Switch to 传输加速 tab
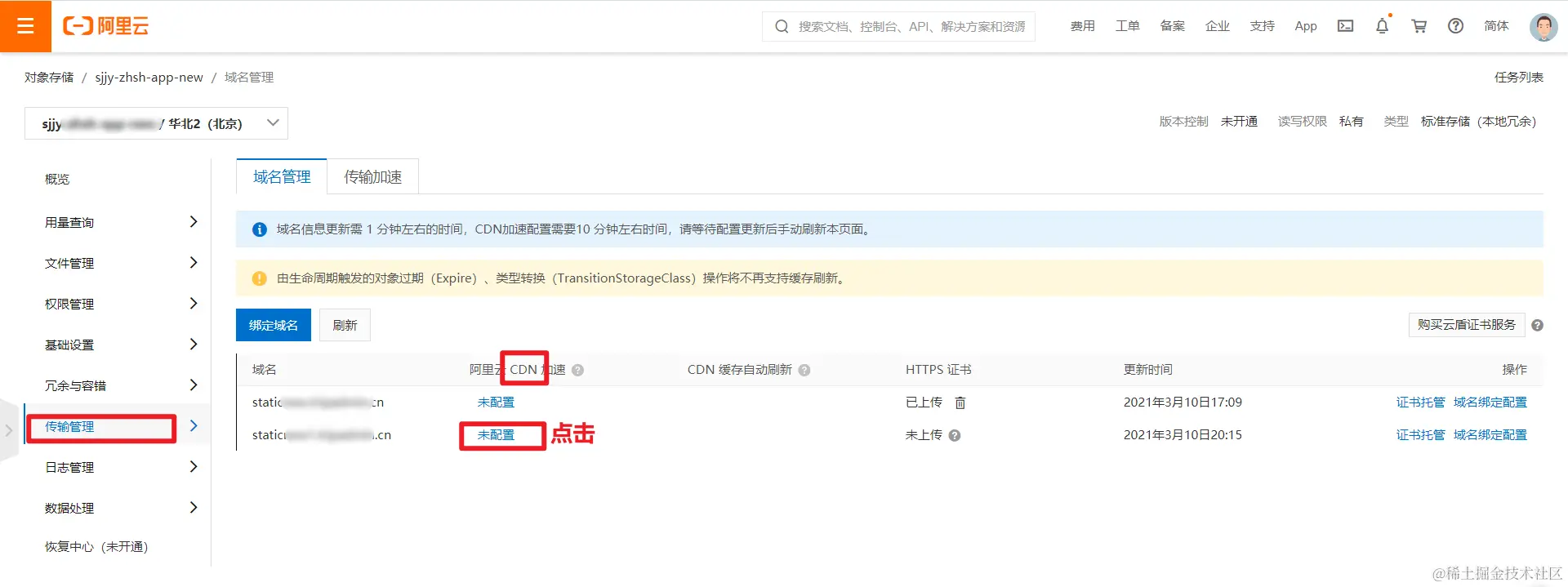The width and height of the screenshot is (1568, 587). [372, 176]
